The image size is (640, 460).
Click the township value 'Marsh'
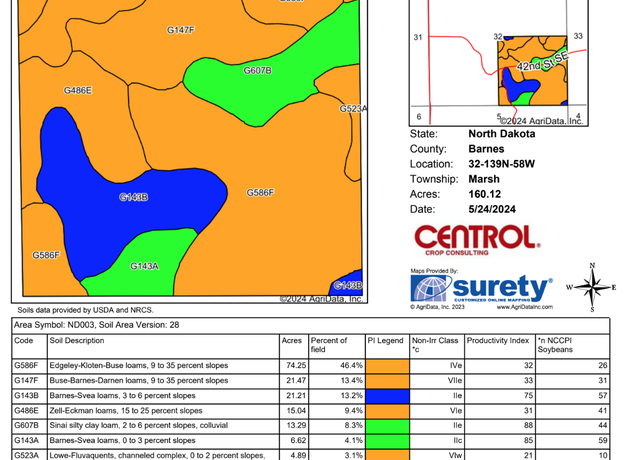[484, 179]
